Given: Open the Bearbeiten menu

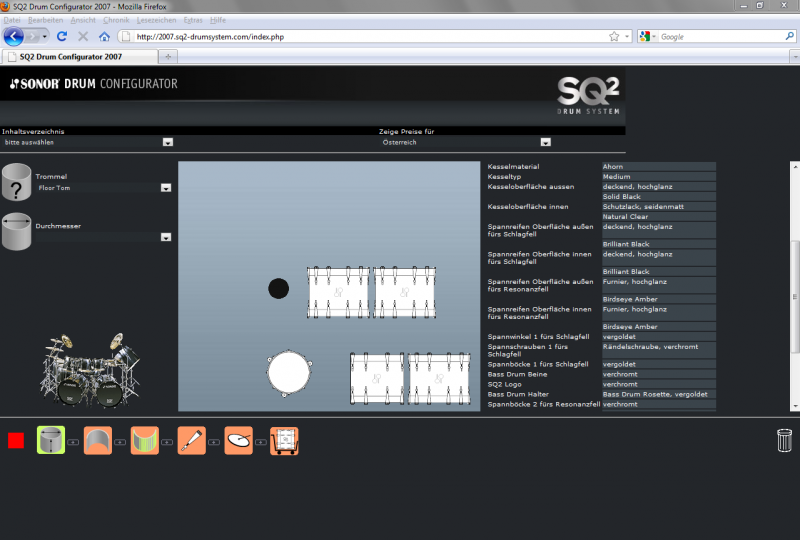Looking at the screenshot, I should click(x=45, y=20).
